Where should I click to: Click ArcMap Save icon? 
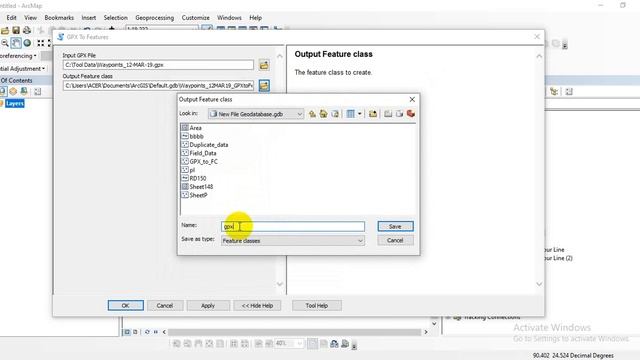[x=16, y=31]
